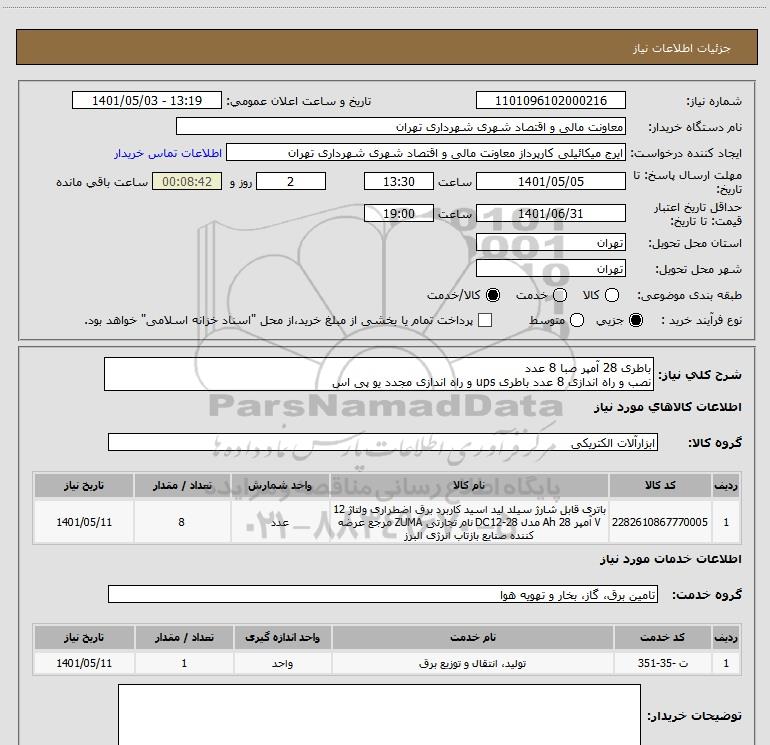Click the گروه کالا field ابزارآلات الکتریکی
The height and width of the screenshot is (745, 770).
point(383,442)
